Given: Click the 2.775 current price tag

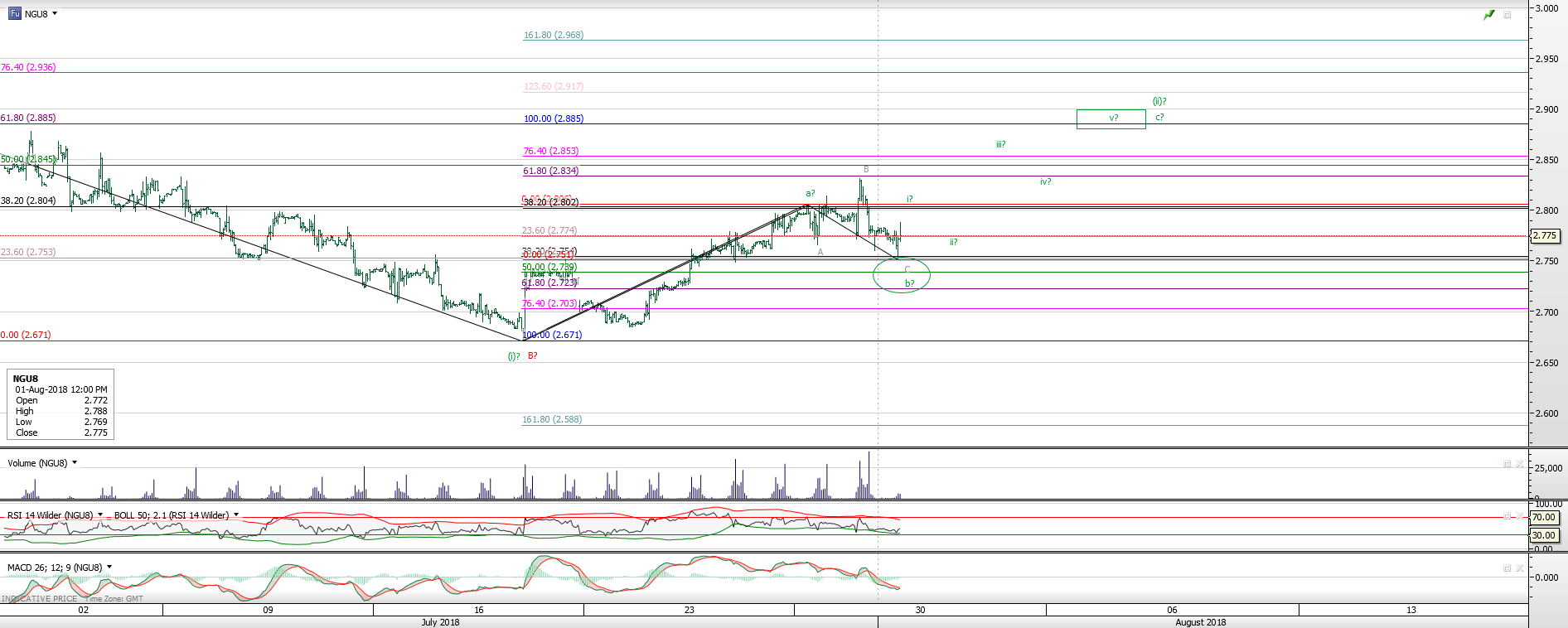Looking at the screenshot, I should pos(1544,236).
